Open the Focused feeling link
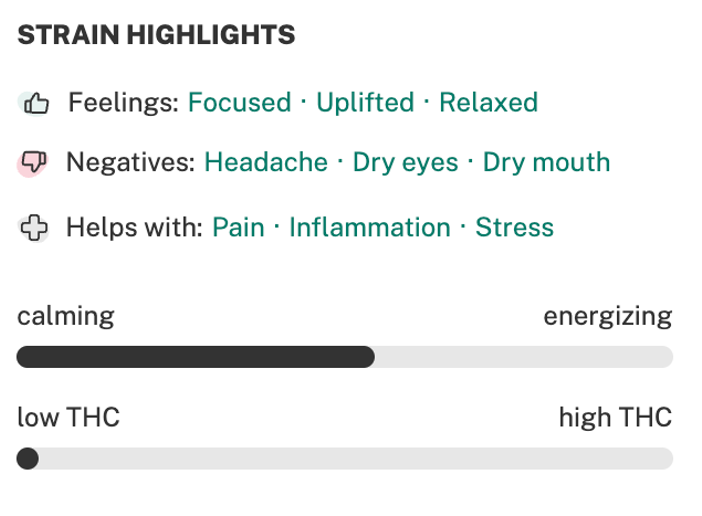 click(240, 102)
